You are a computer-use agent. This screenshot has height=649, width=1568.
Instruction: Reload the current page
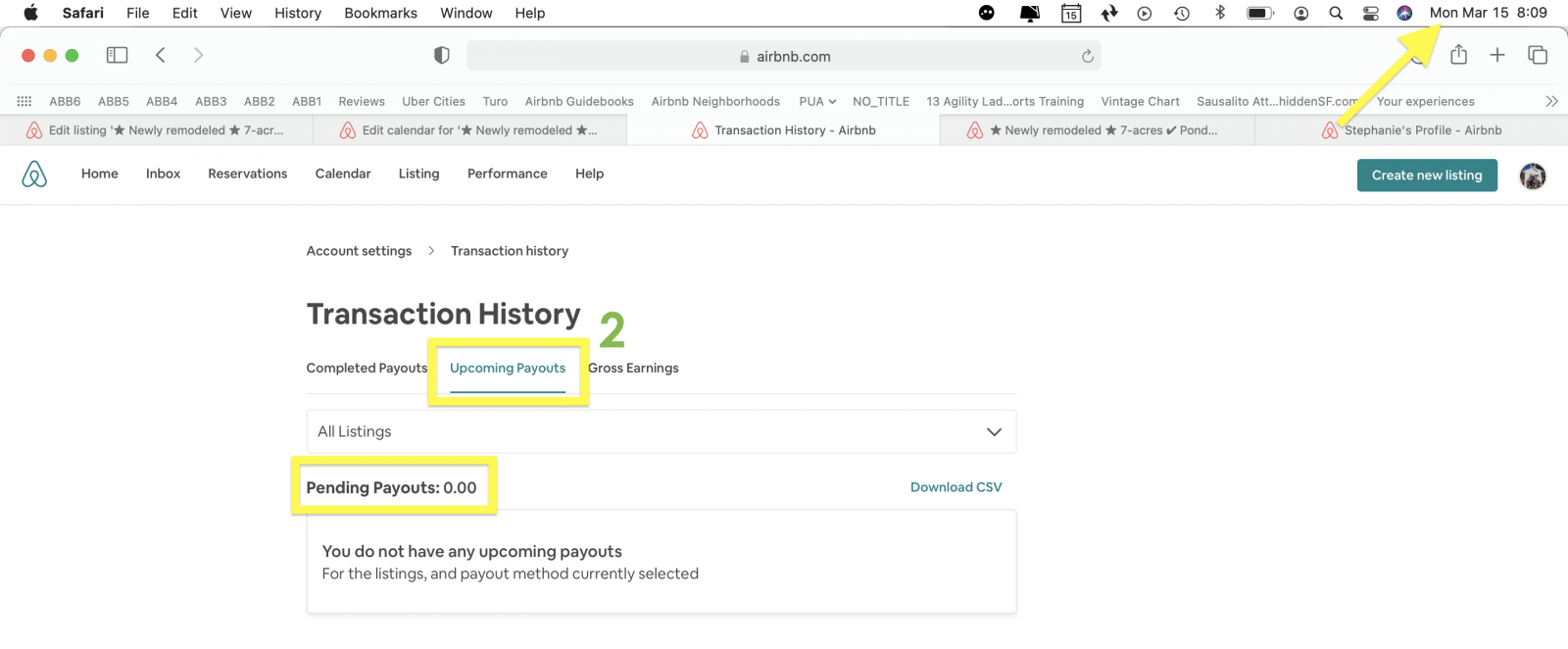tap(1088, 56)
